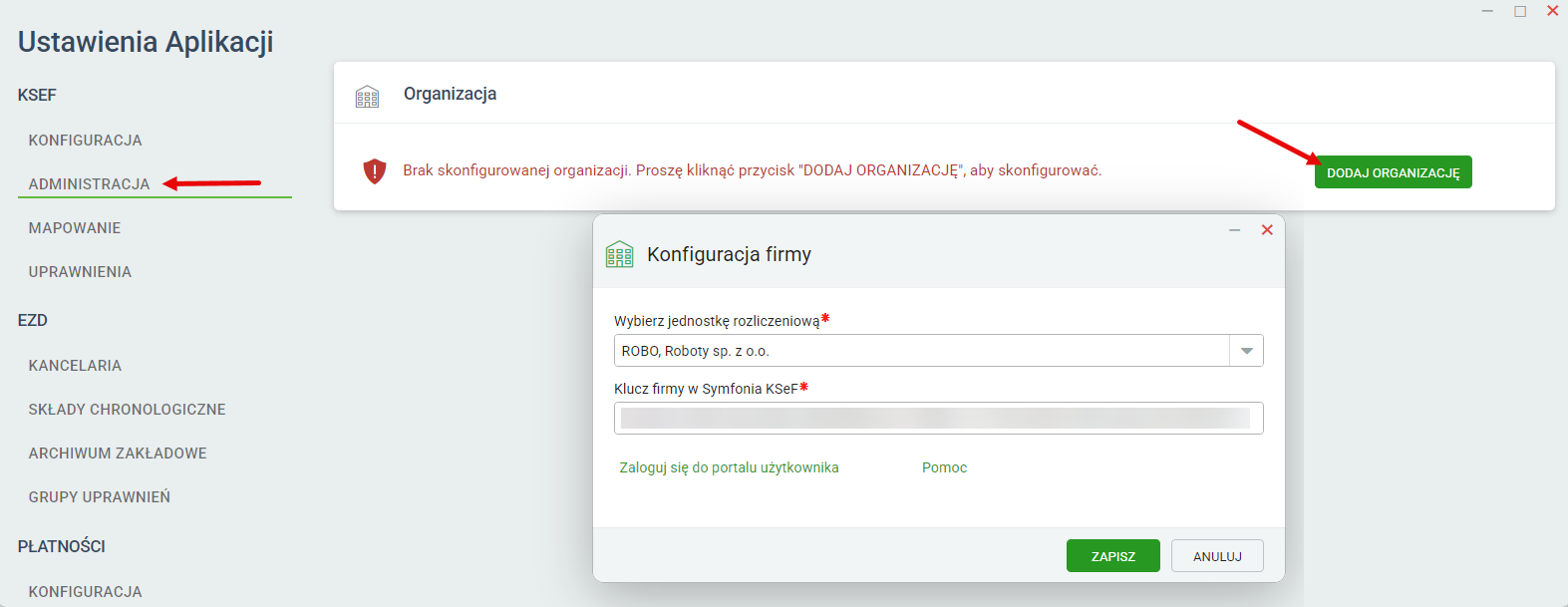The width and height of the screenshot is (1568, 607).
Task: Click the ZAPISZ button
Action: (x=1113, y=556)
